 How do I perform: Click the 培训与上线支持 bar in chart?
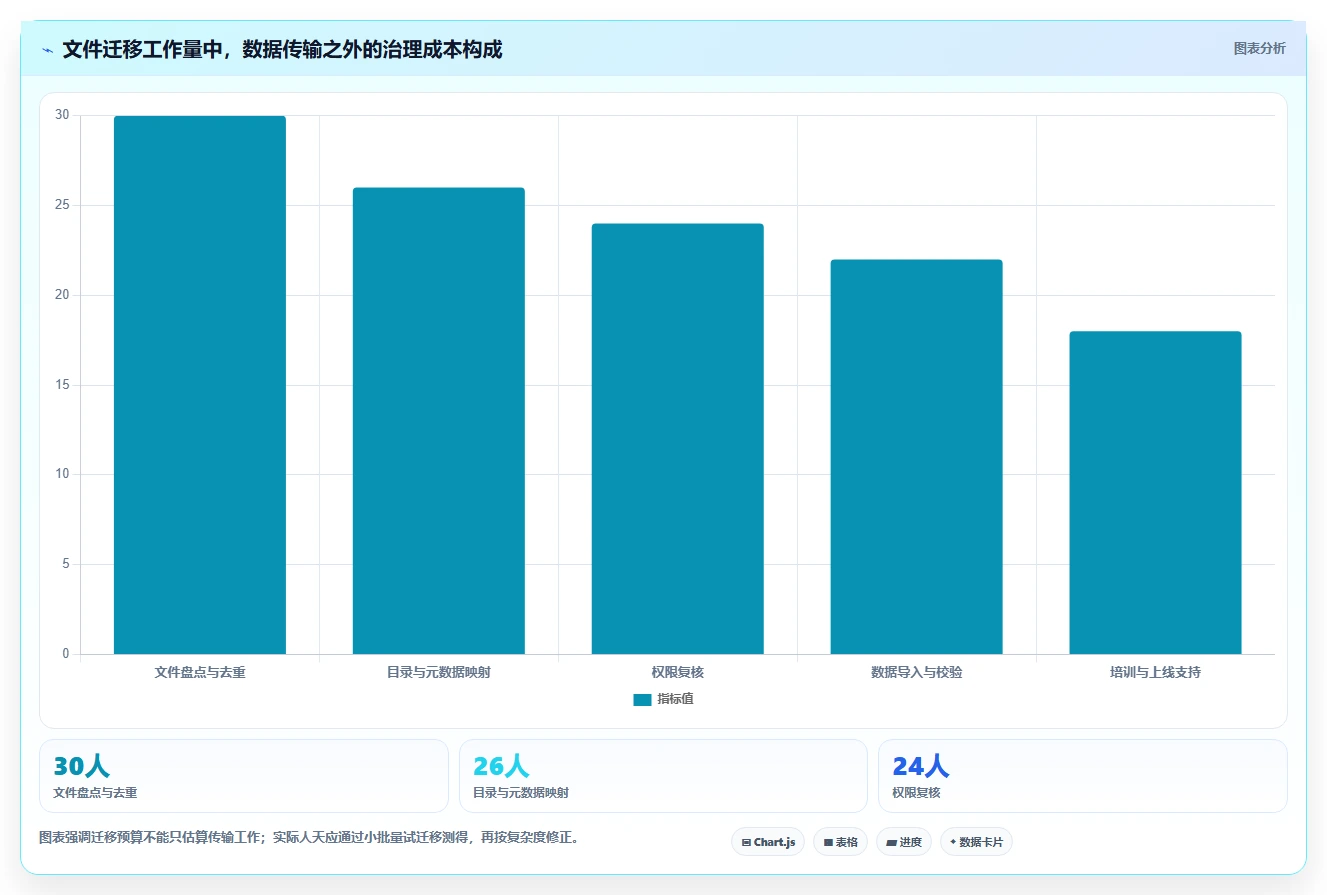pyautogui.click(x=1155, y=493)
